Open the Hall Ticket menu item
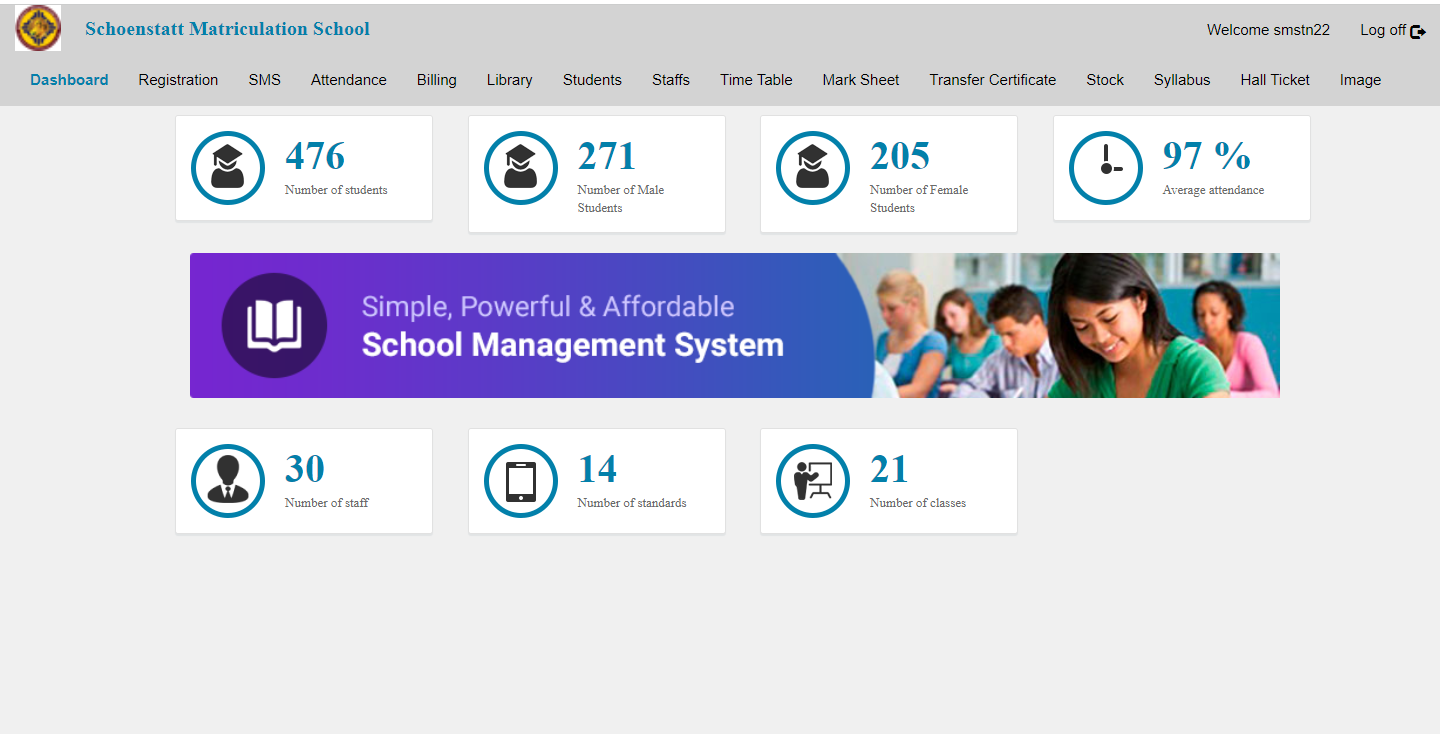 [x=1275, y=80]
